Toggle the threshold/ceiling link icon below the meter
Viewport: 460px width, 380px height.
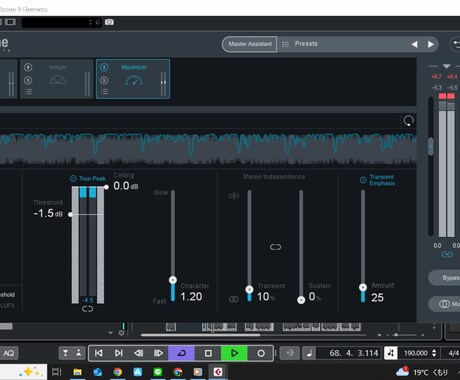point(87,309)
